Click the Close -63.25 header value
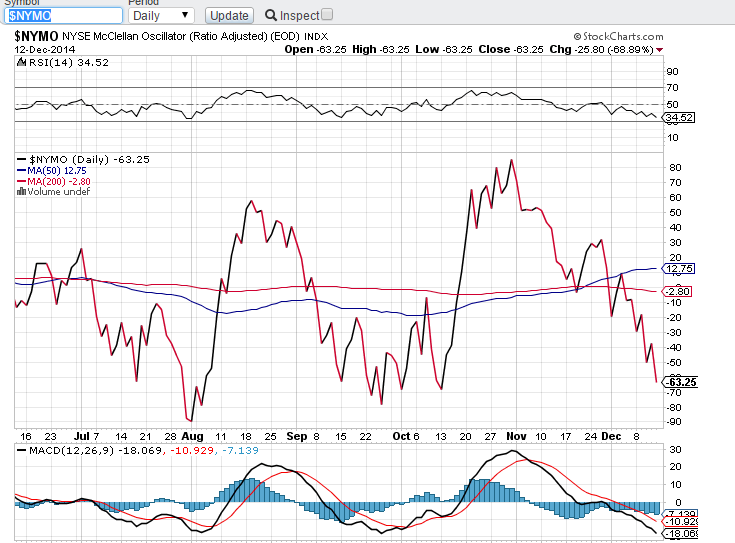This screenshot has height=543, width=735. (x=511, y=50)
